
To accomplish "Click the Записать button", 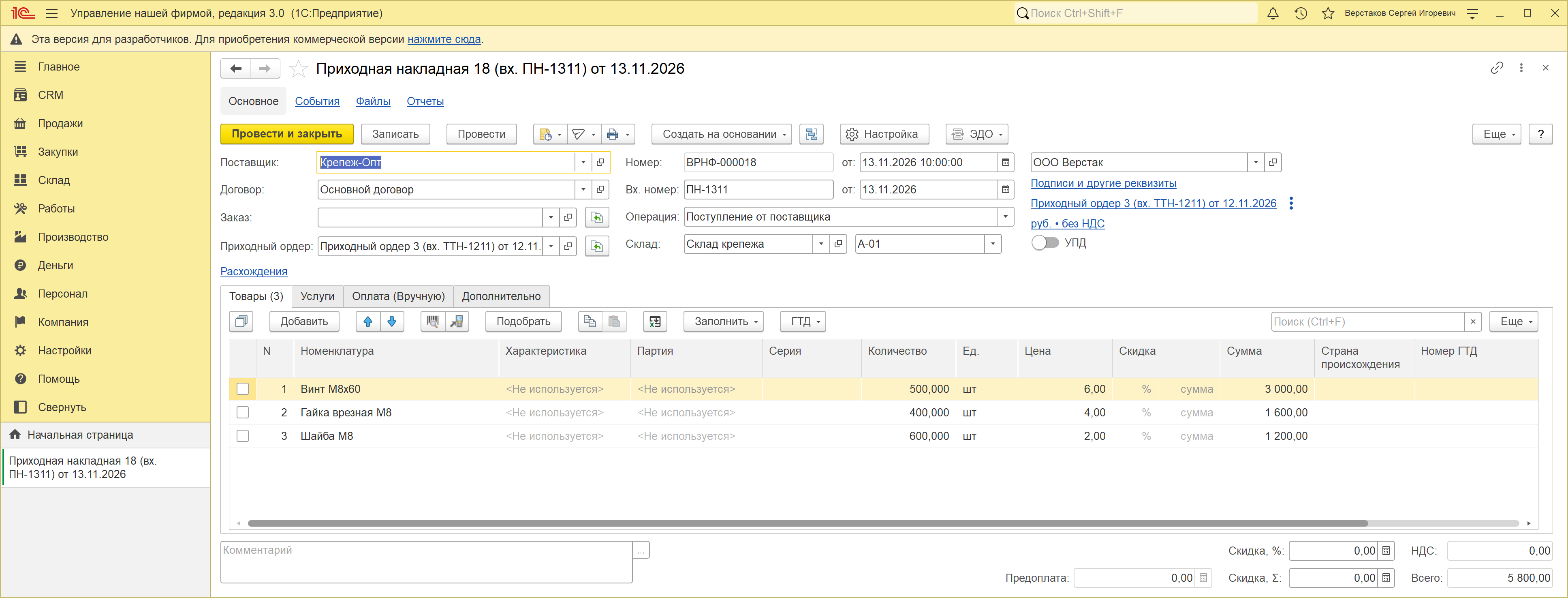I will click(395, 134).
